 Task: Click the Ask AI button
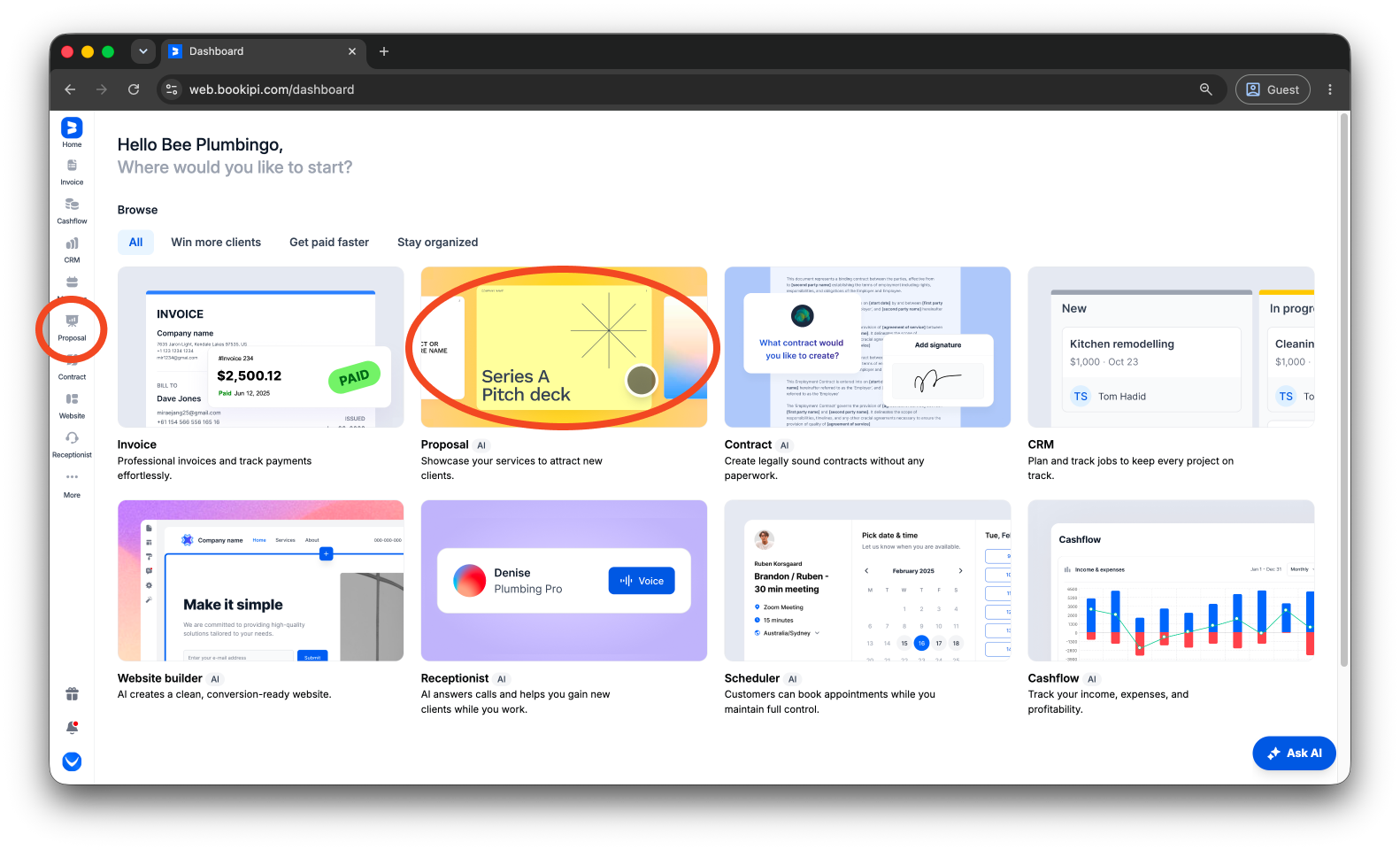click(1294, 753)
